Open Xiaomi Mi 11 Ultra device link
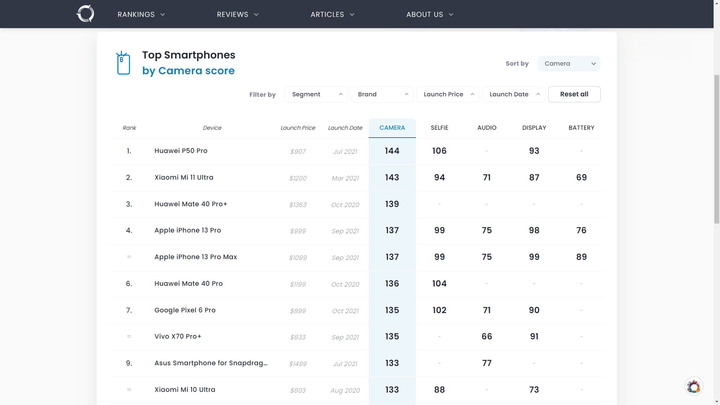This screenshot has width=720, height=405. tap(184, 177)
